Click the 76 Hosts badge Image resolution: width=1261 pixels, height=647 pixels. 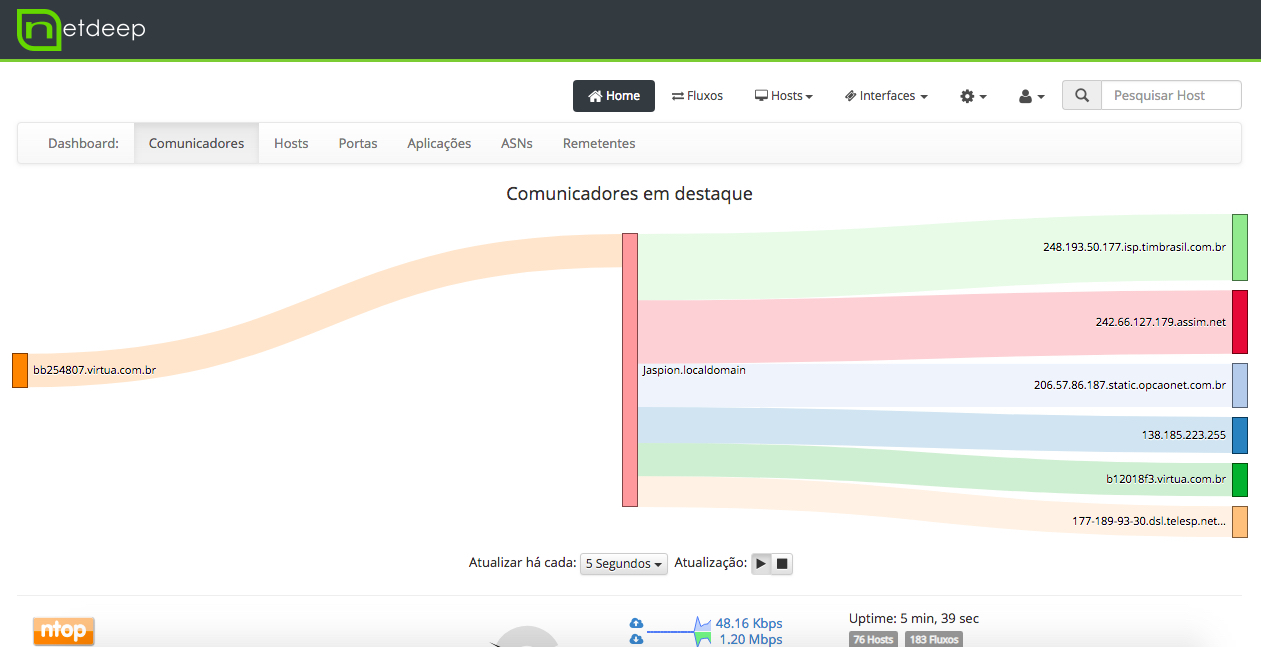click(x=873, y=639)
